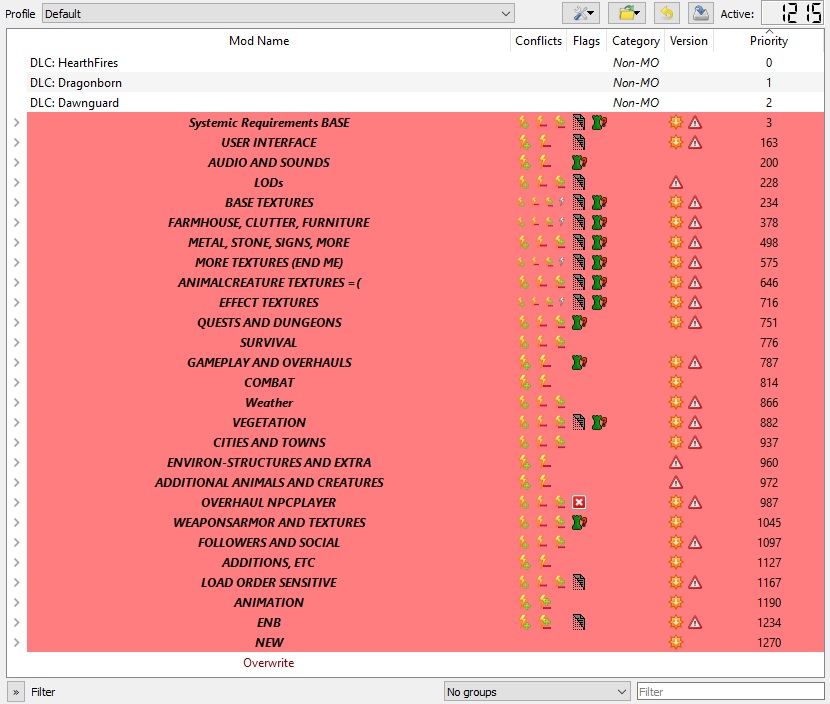Sort by Conflicts column header
830x704 pixels.
(x=538, y=41)
